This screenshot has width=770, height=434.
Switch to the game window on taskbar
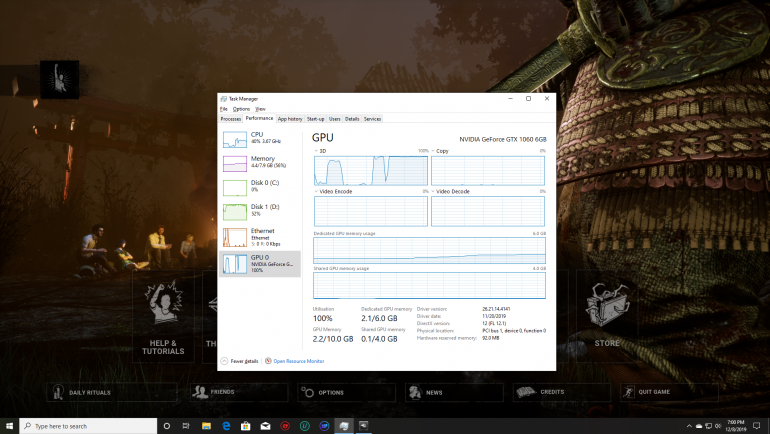point(363,426)
